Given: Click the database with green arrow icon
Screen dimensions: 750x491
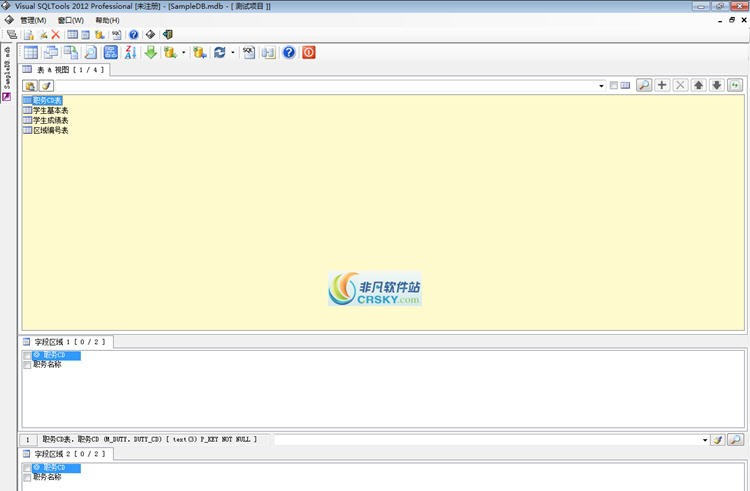Looking at the screenshot, I should coord(170,53).
